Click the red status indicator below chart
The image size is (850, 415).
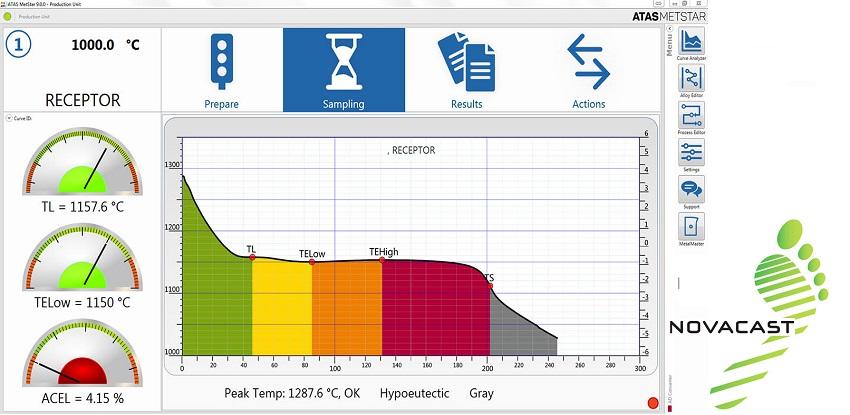653,403
